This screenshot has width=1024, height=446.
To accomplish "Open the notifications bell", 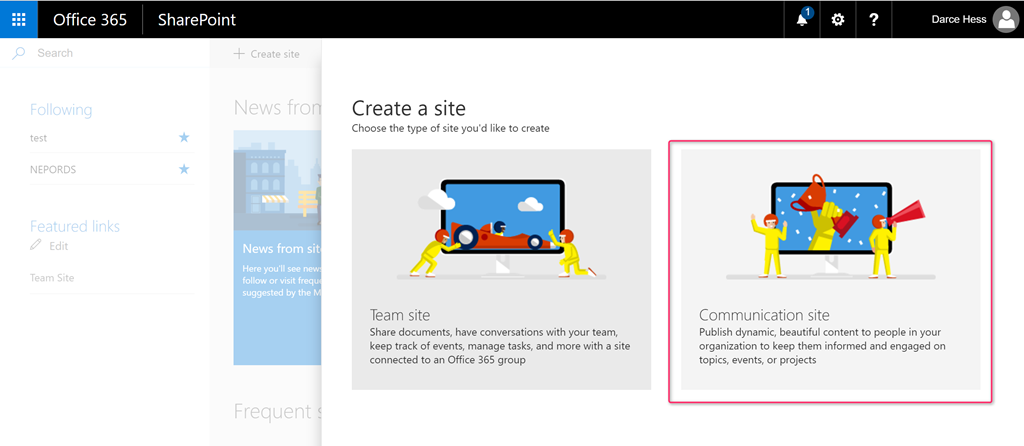I will pyautogui.click(x=802, y=20).
